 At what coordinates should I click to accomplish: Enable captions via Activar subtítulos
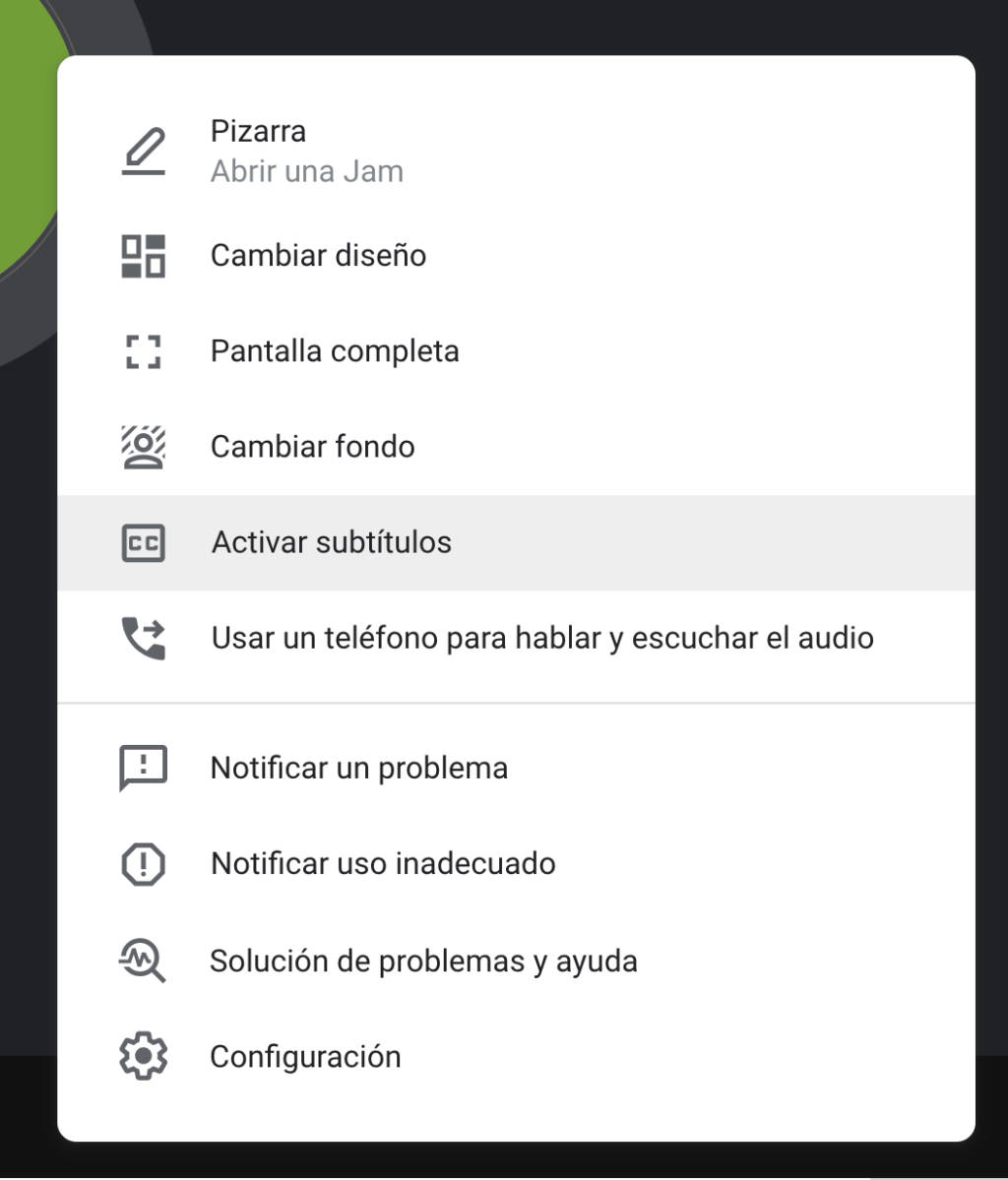pyautogui.click(x=331, y=542)
